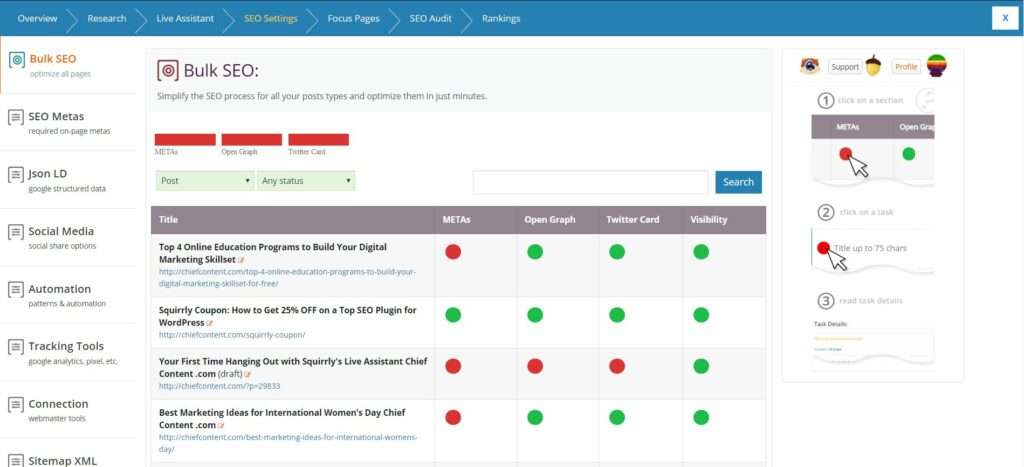Click the target icon beside Bulk SEO heading
Viewport: 1024px width, 467px height.
click(168, 71)
